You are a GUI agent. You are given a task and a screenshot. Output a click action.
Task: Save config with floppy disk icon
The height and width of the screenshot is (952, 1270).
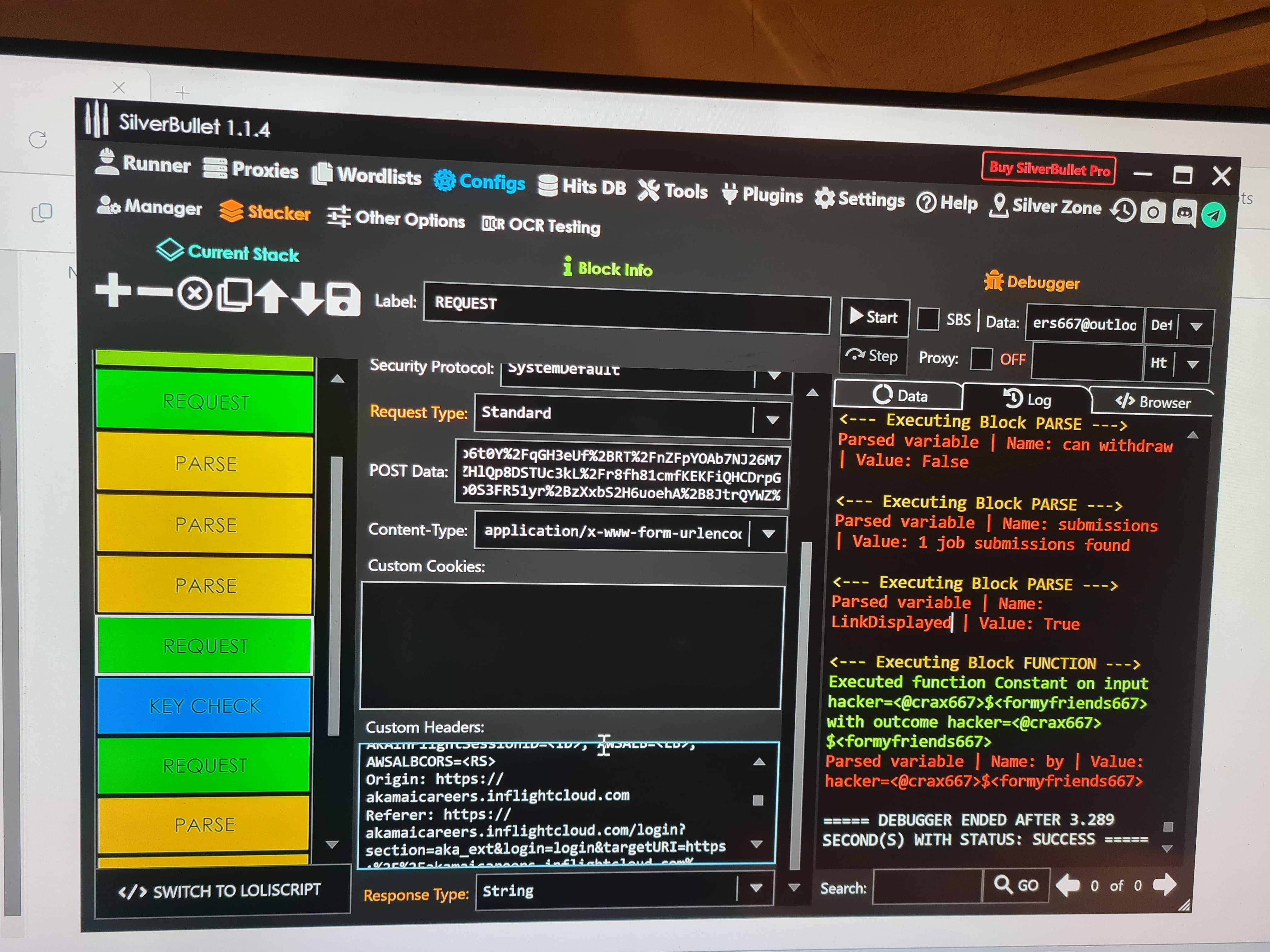pos(343,300)
